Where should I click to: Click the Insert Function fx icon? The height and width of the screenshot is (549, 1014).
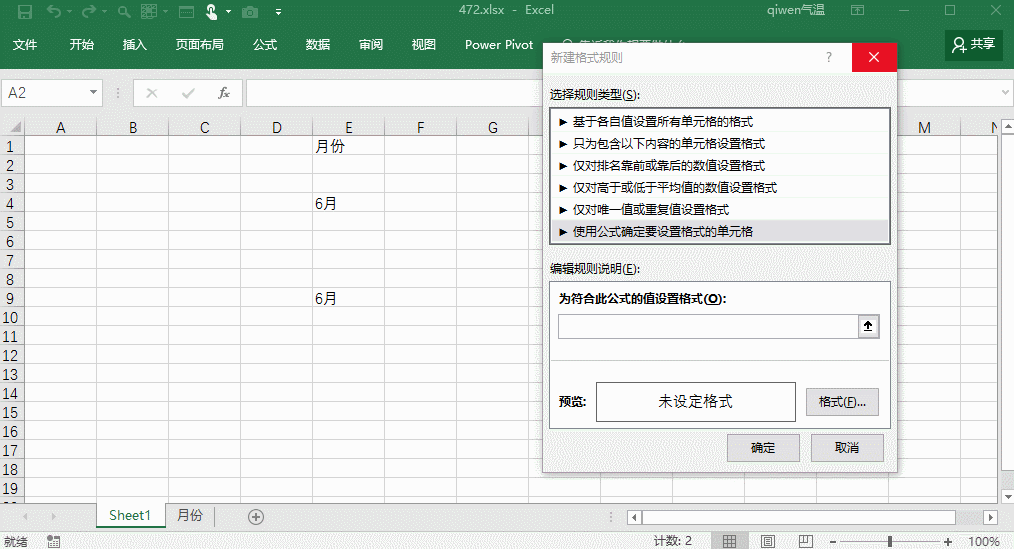click(x=224, y=93)
